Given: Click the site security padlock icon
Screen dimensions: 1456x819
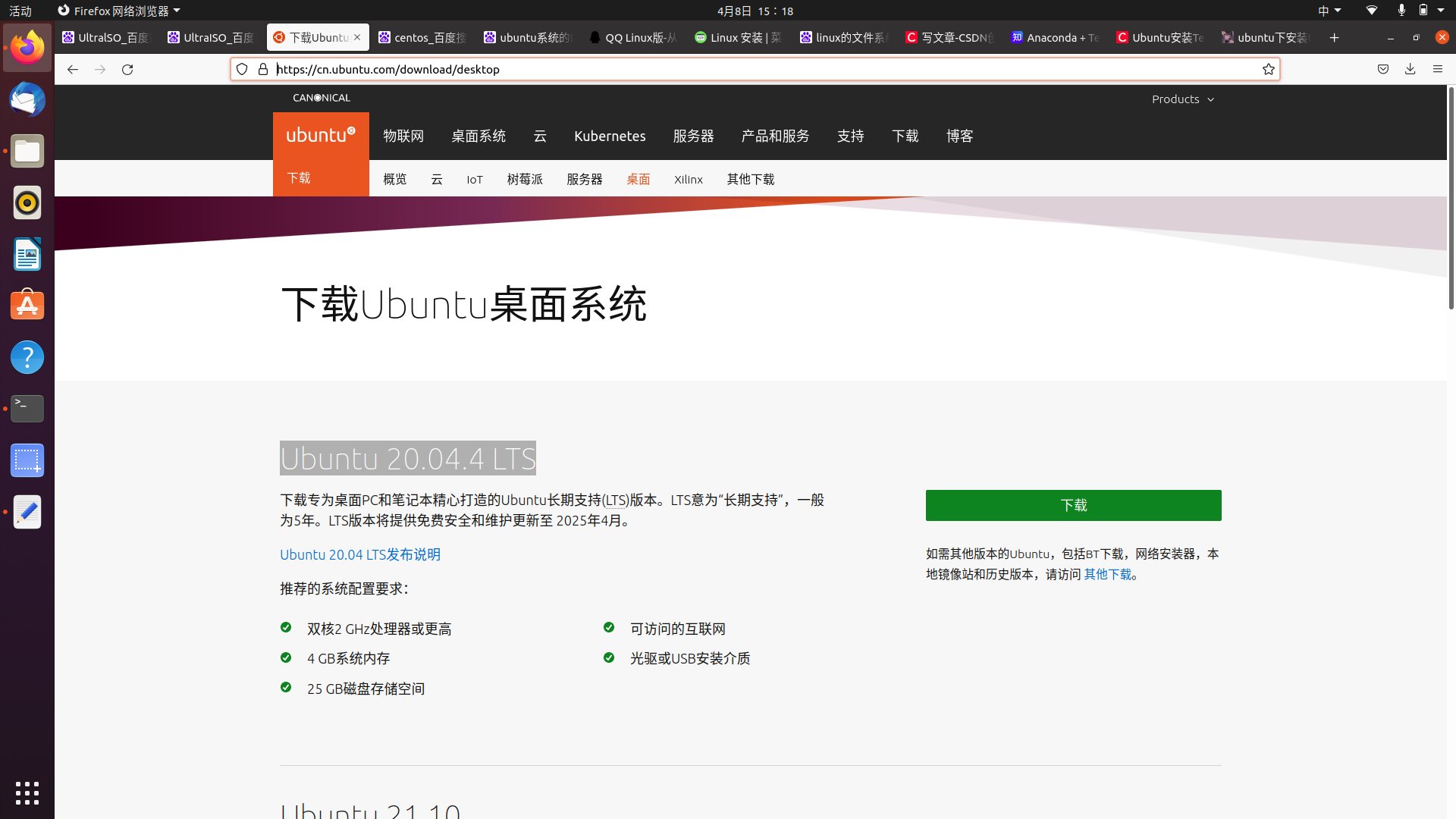Looking at the screenshot, I should click(x=263, y=69).
